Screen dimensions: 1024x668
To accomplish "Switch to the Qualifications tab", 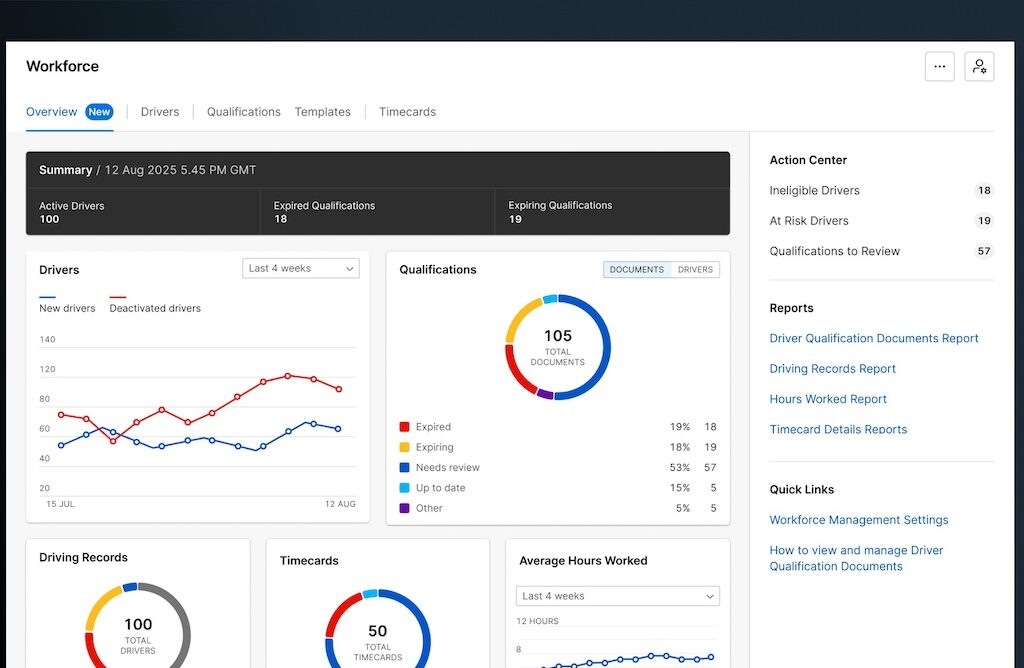I will pos(244,112).
